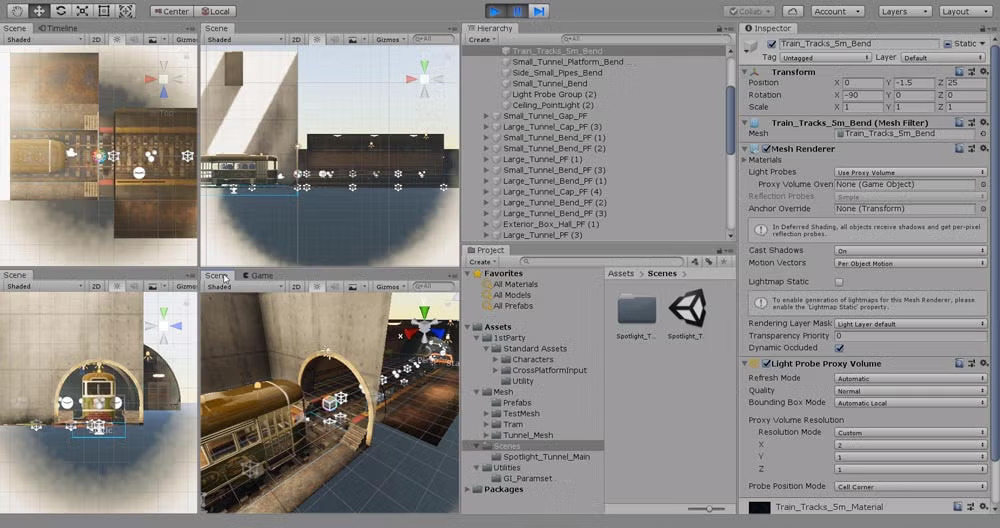Disable the Mesh Renderer component checkbox
The width and height of the screenshot is (1000, 528).
(x=765, y=149)
